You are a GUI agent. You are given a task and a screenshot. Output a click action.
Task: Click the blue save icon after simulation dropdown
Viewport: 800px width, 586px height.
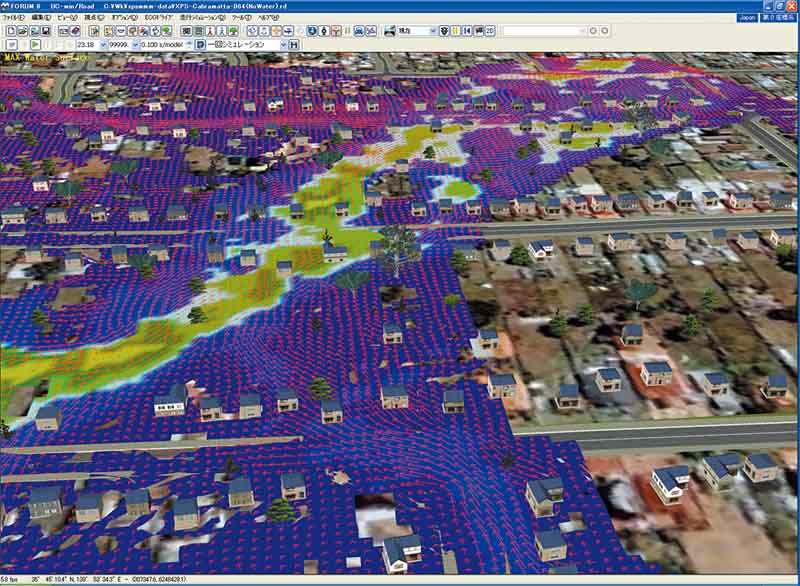[295, 45]
